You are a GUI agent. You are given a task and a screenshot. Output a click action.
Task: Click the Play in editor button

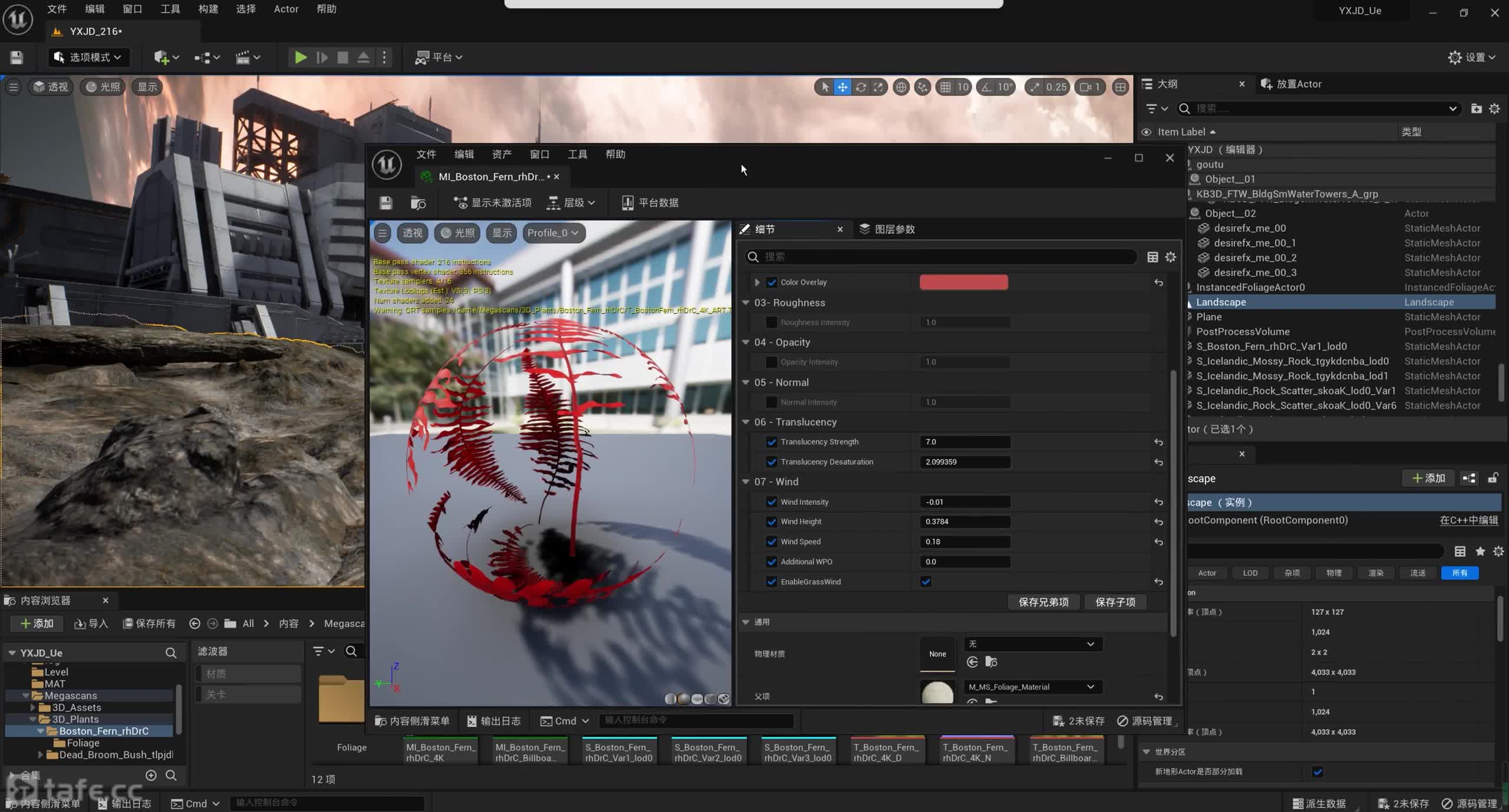tap(301, 57)
